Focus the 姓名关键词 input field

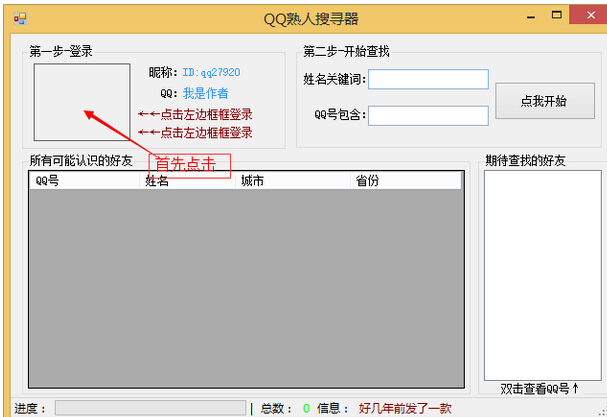pos(428,79)
